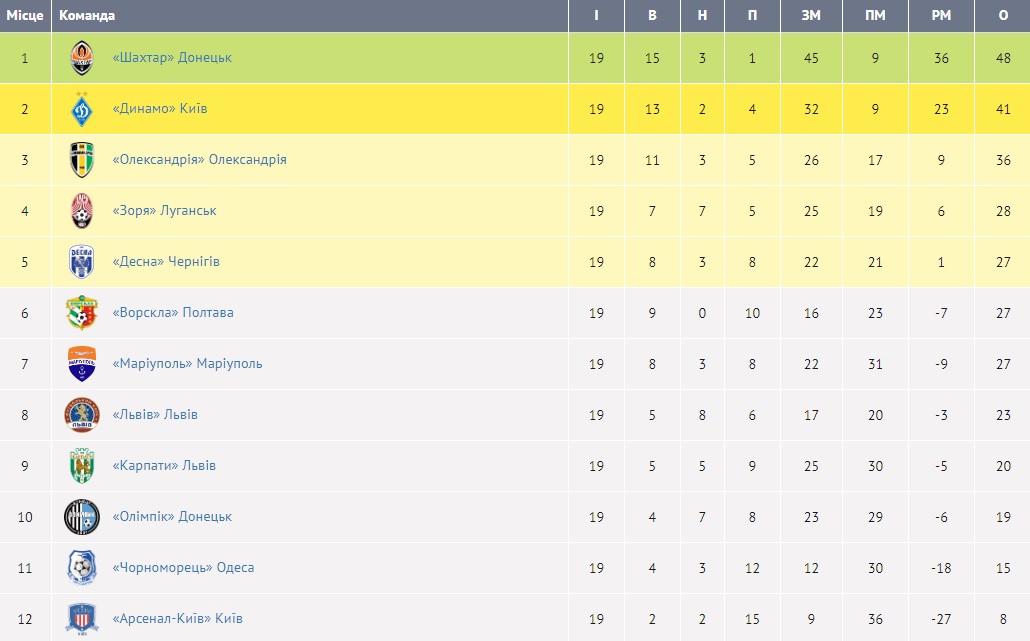The width and height of the screenshot is (1030, 641).
Task: Click the Zorya Luhansk team emblem
Action: tap(82, 211)
